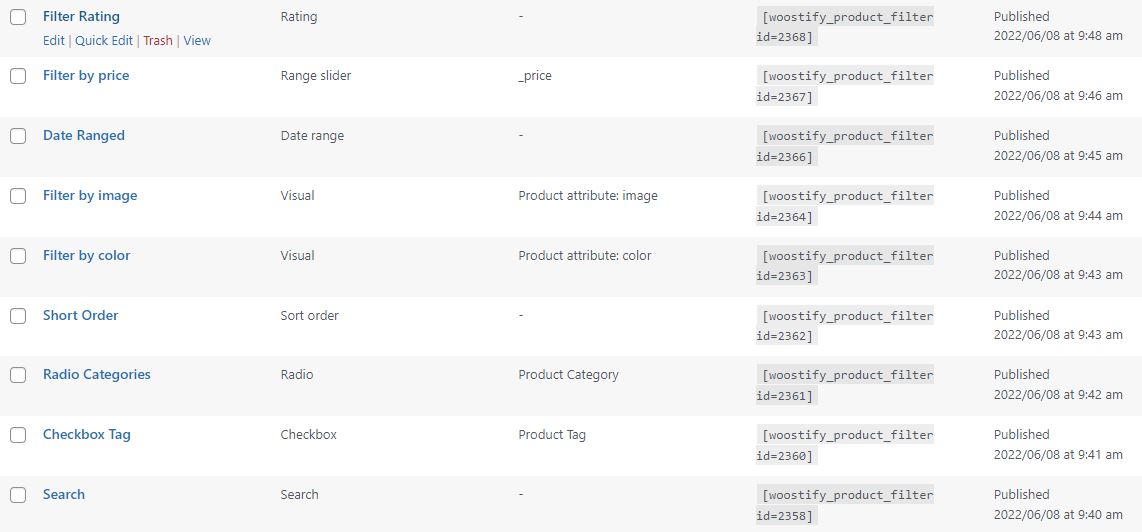The image size is (1142, 532).
Task: Select the shortcode with id=2360
Action: 845,445
